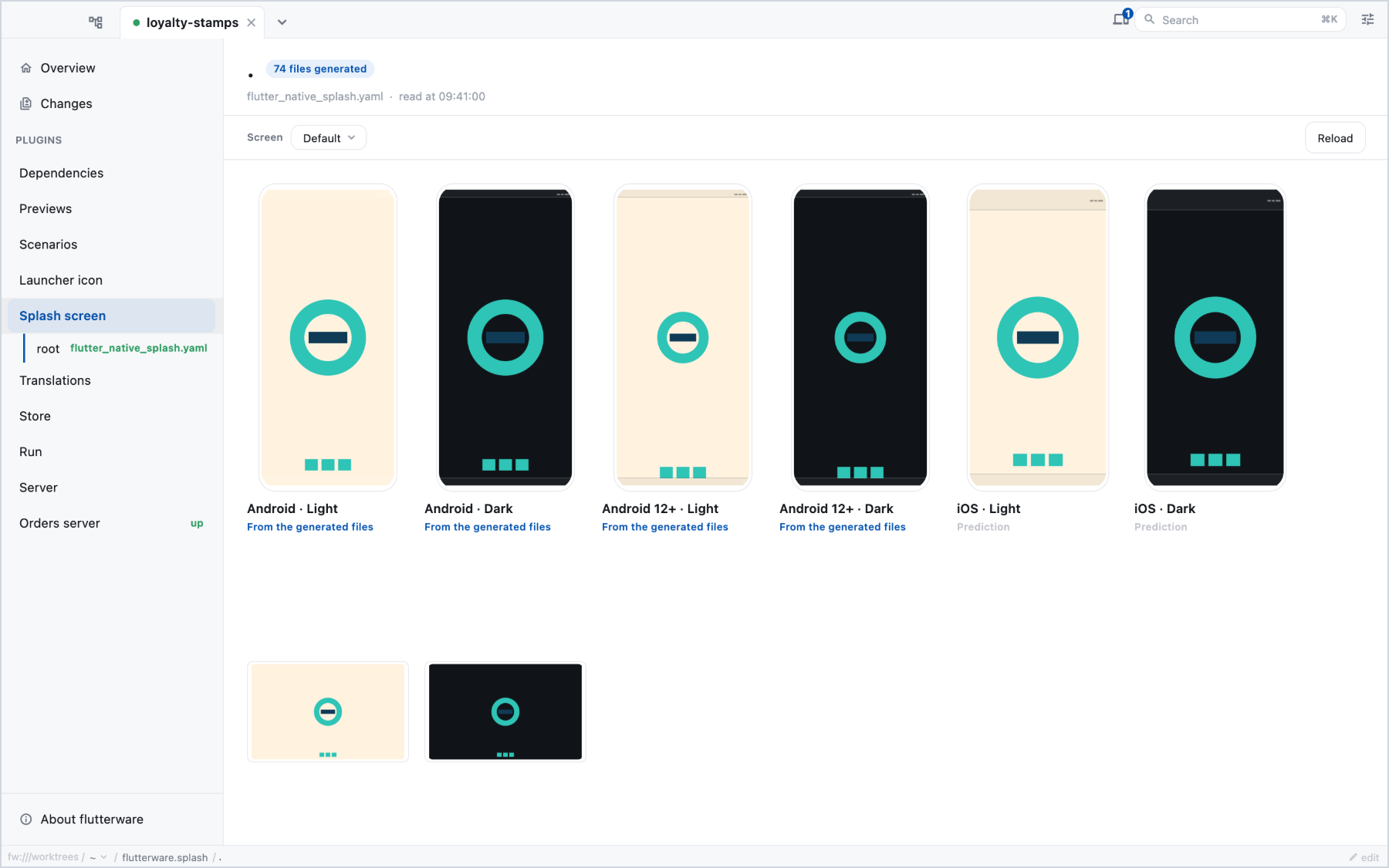The height and width of the screenshot is (868, 1389).
Task: Open Translations plugin
Action: pos(112,380)
